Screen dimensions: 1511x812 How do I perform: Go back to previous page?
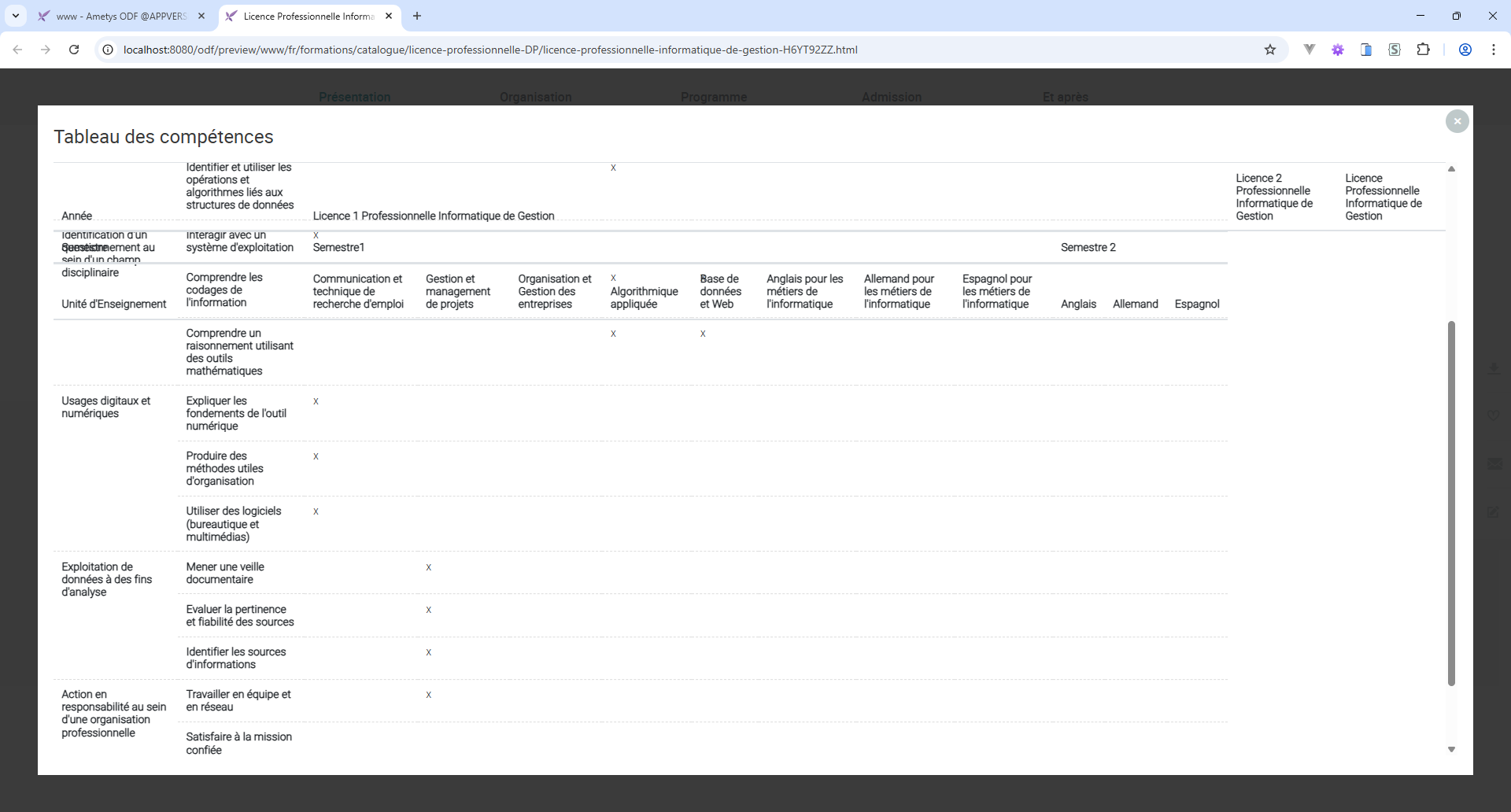17,50
